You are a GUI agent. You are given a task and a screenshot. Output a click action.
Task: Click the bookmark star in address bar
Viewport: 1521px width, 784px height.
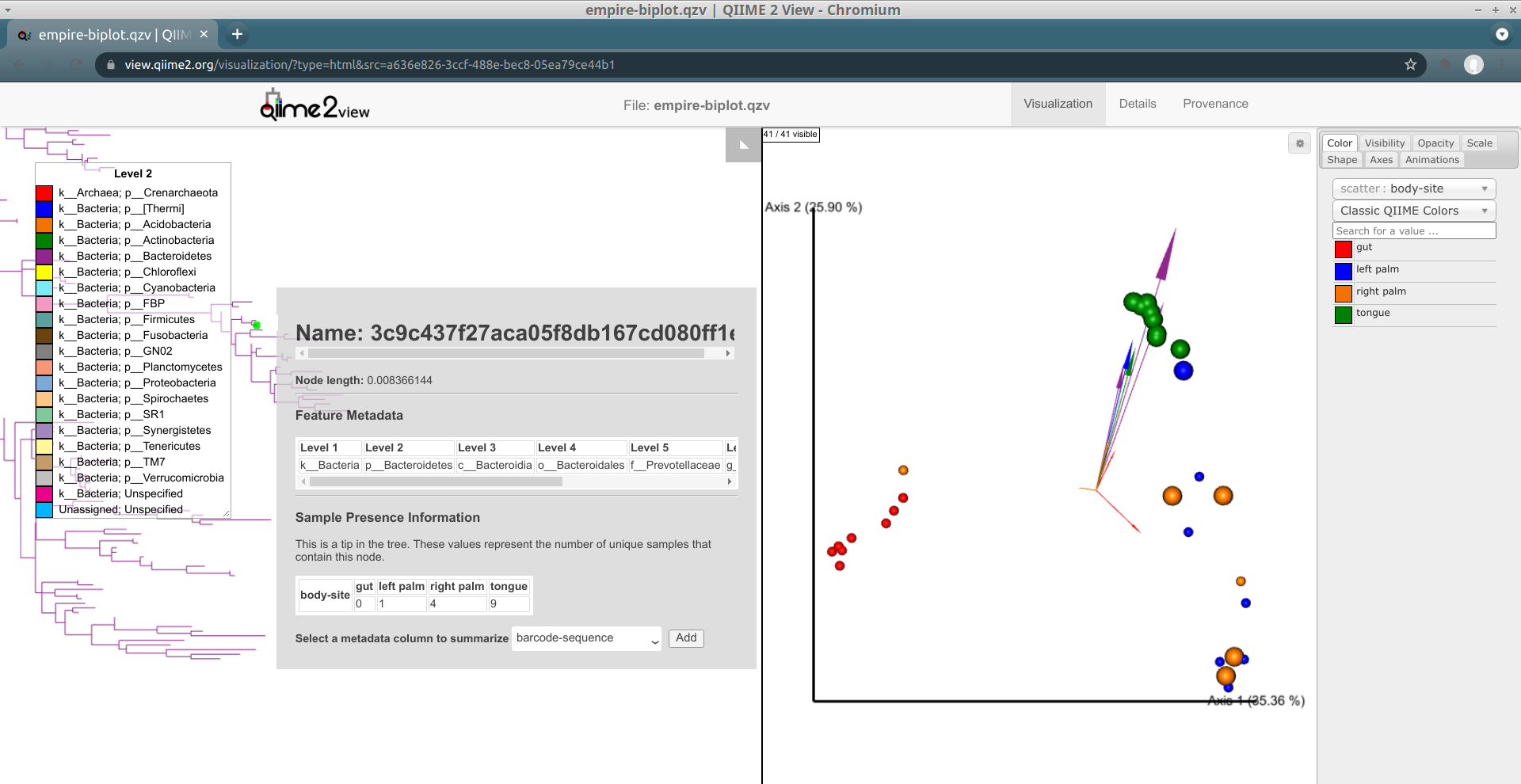[x=1410, y=65]
